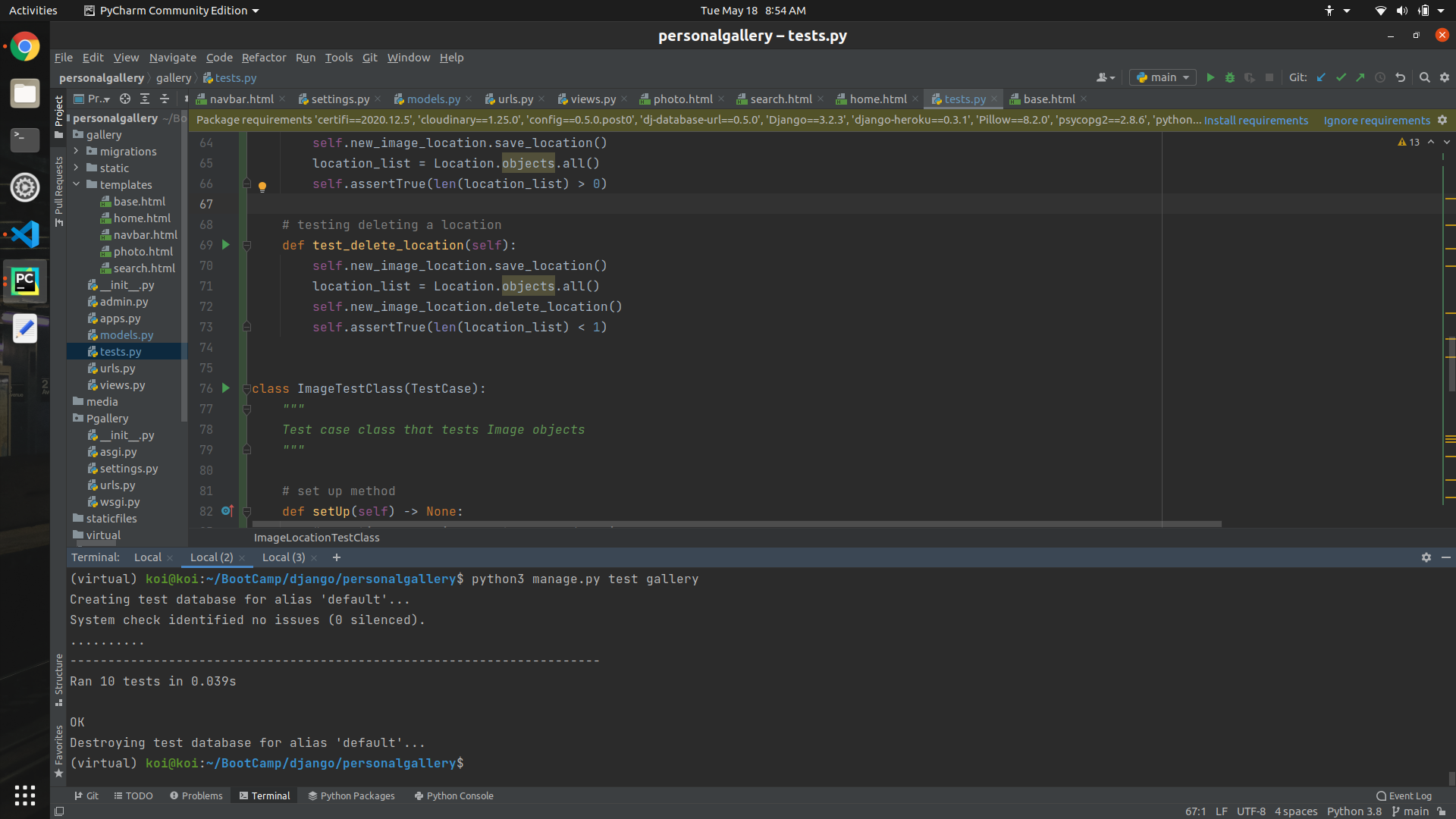The width and height of the screenshot is (1456, 819).
Task: Open settings.py under Pgallery folder
Action: coord(129,469)
